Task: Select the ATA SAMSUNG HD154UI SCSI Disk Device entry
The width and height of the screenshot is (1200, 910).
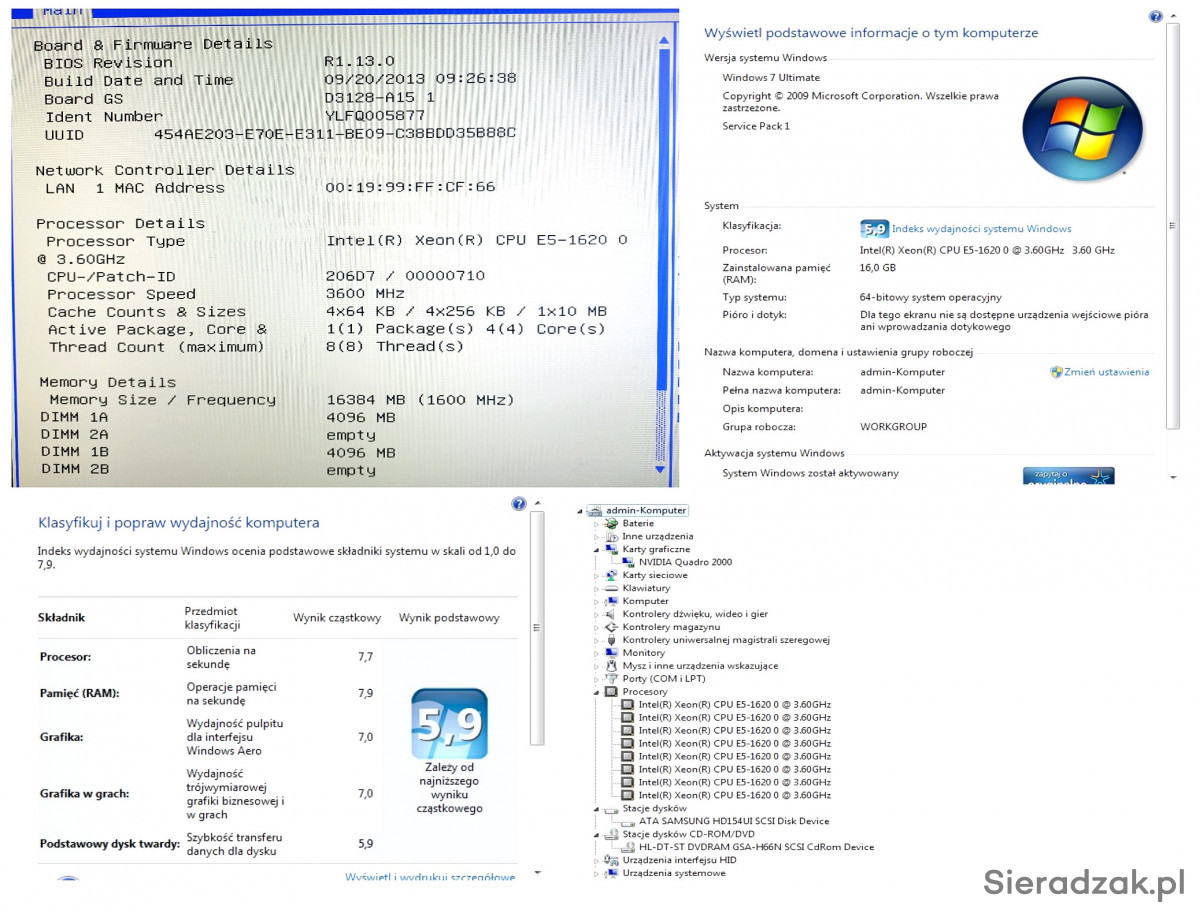Action: pos(733,821)
